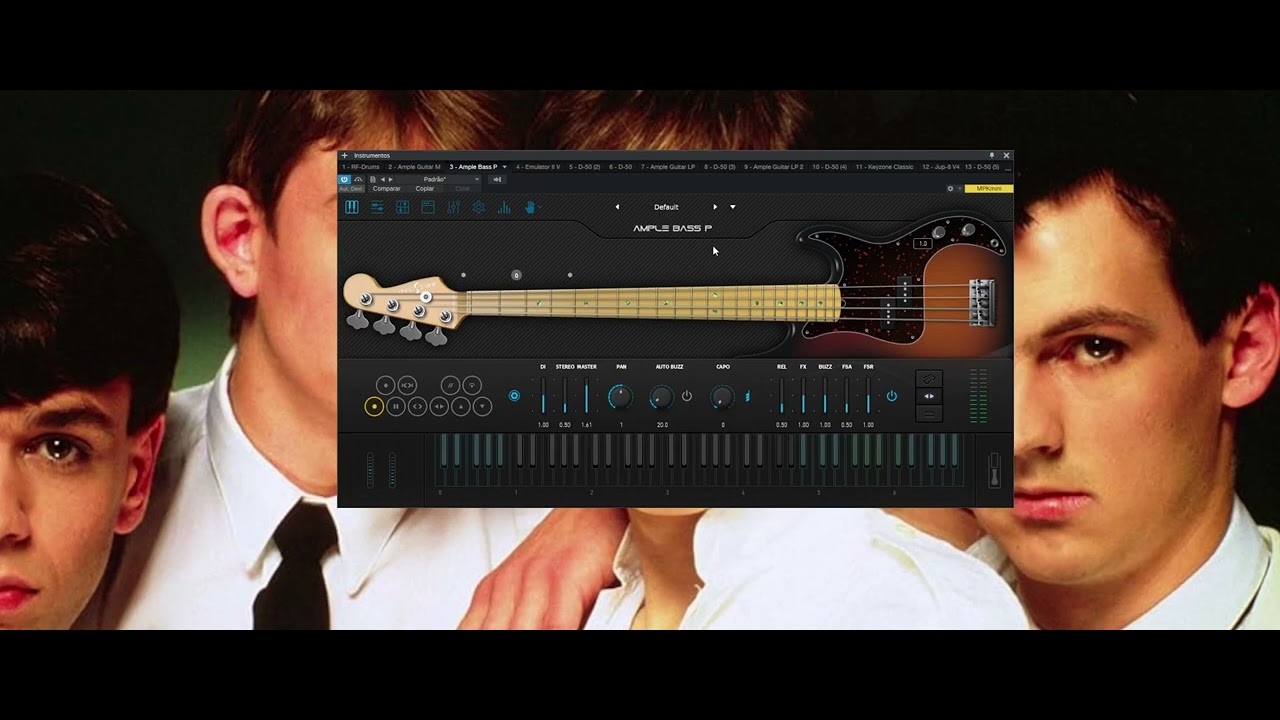Open the Main keyboard panel icon
This screenshot has width=1280, height=720.
[x=352, y=207]
